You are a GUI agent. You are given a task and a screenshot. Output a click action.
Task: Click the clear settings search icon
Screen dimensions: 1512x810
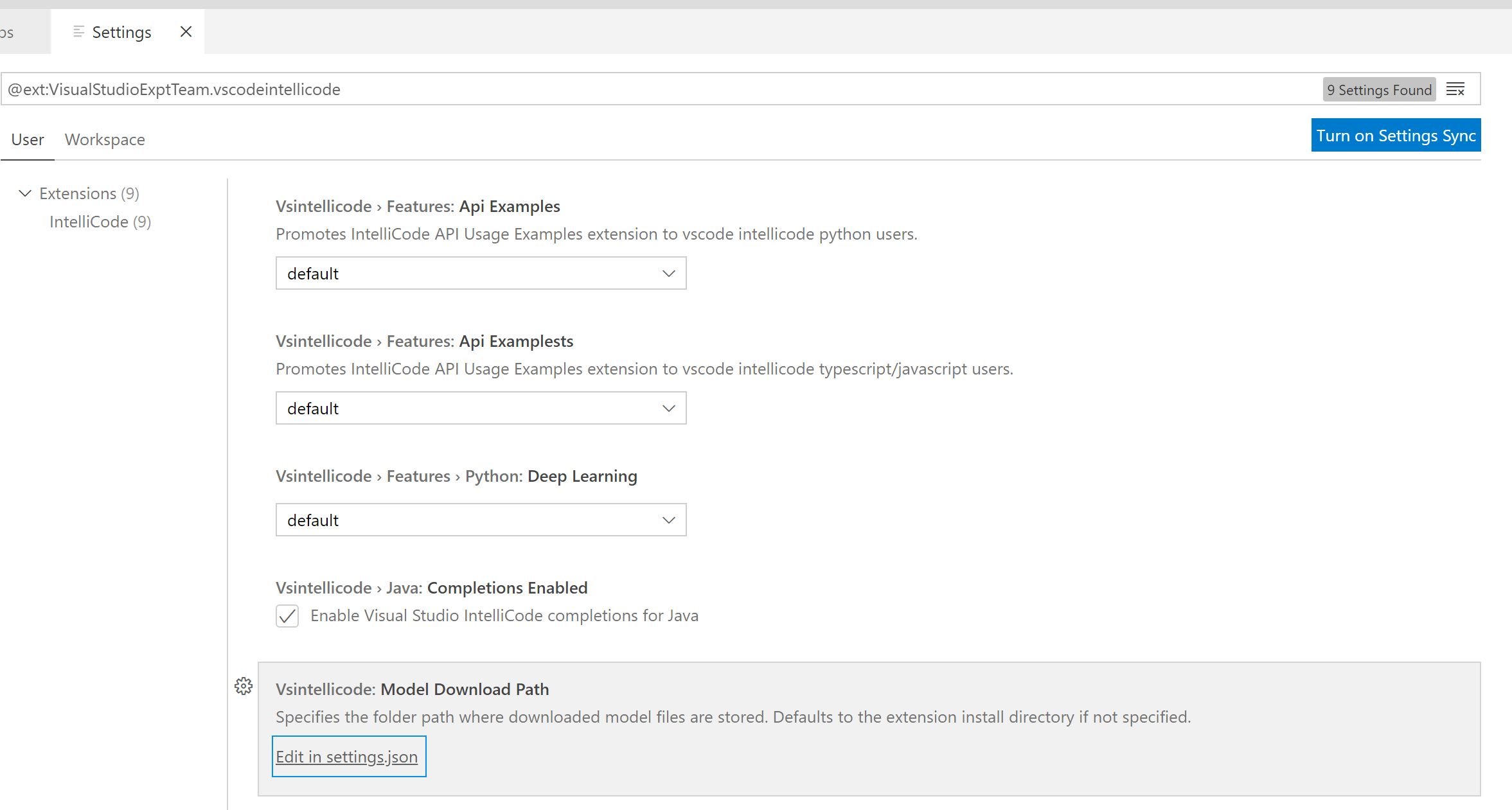coord(1455,89)
